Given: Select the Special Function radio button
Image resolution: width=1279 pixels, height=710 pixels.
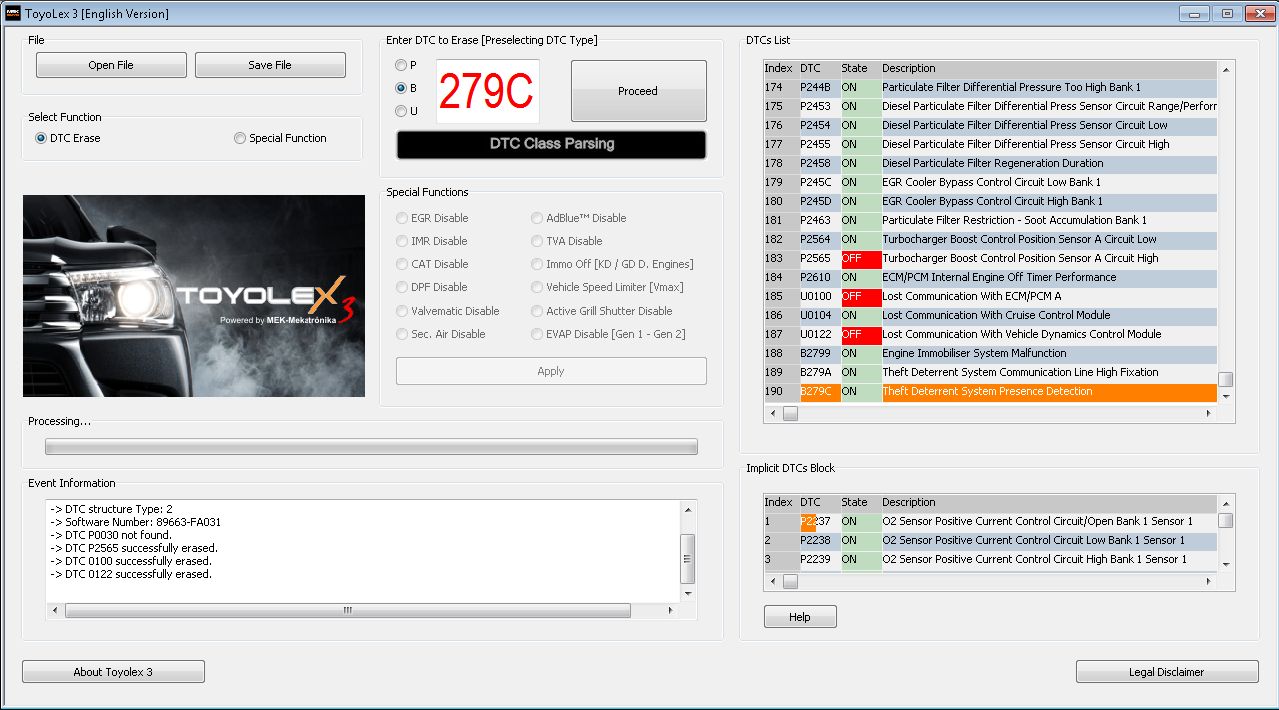Looking at the screenshot, I should click(240, 138).
